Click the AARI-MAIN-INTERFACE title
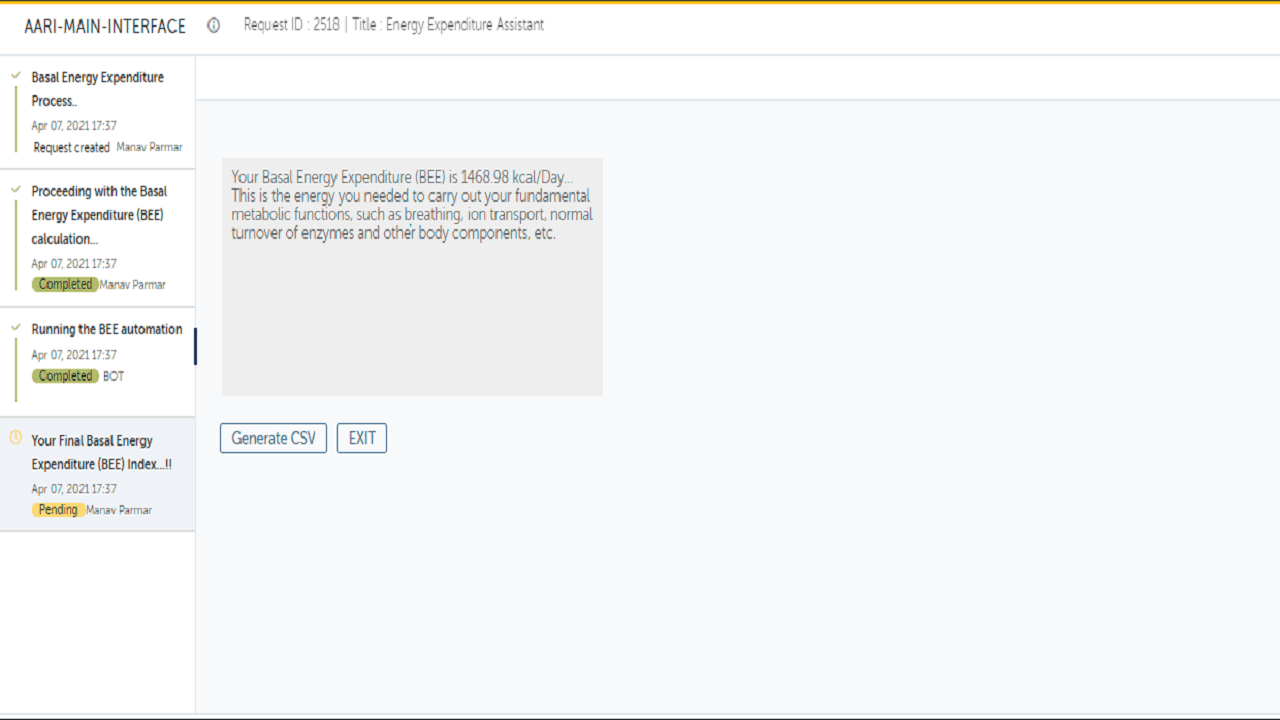The image size is (1280, 720). (x=105, y=27)
